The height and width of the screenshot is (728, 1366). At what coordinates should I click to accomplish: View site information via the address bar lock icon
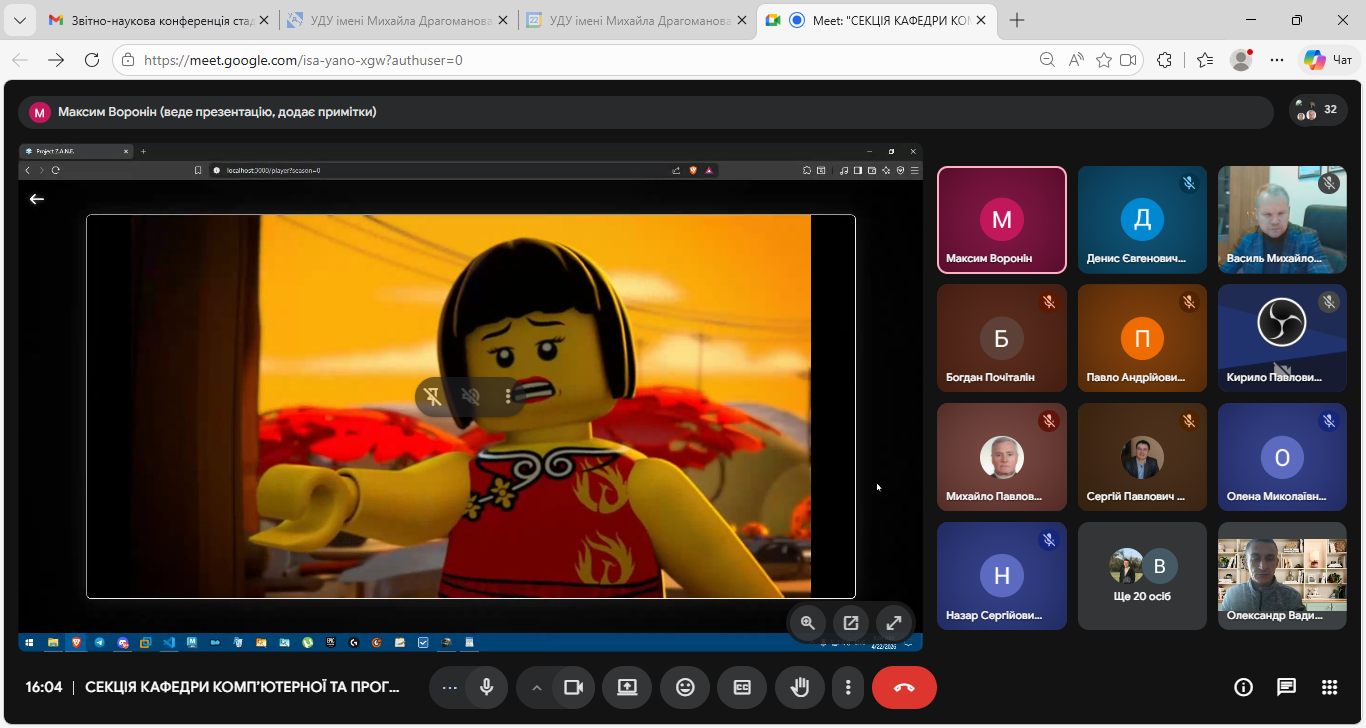coord(127,60)
